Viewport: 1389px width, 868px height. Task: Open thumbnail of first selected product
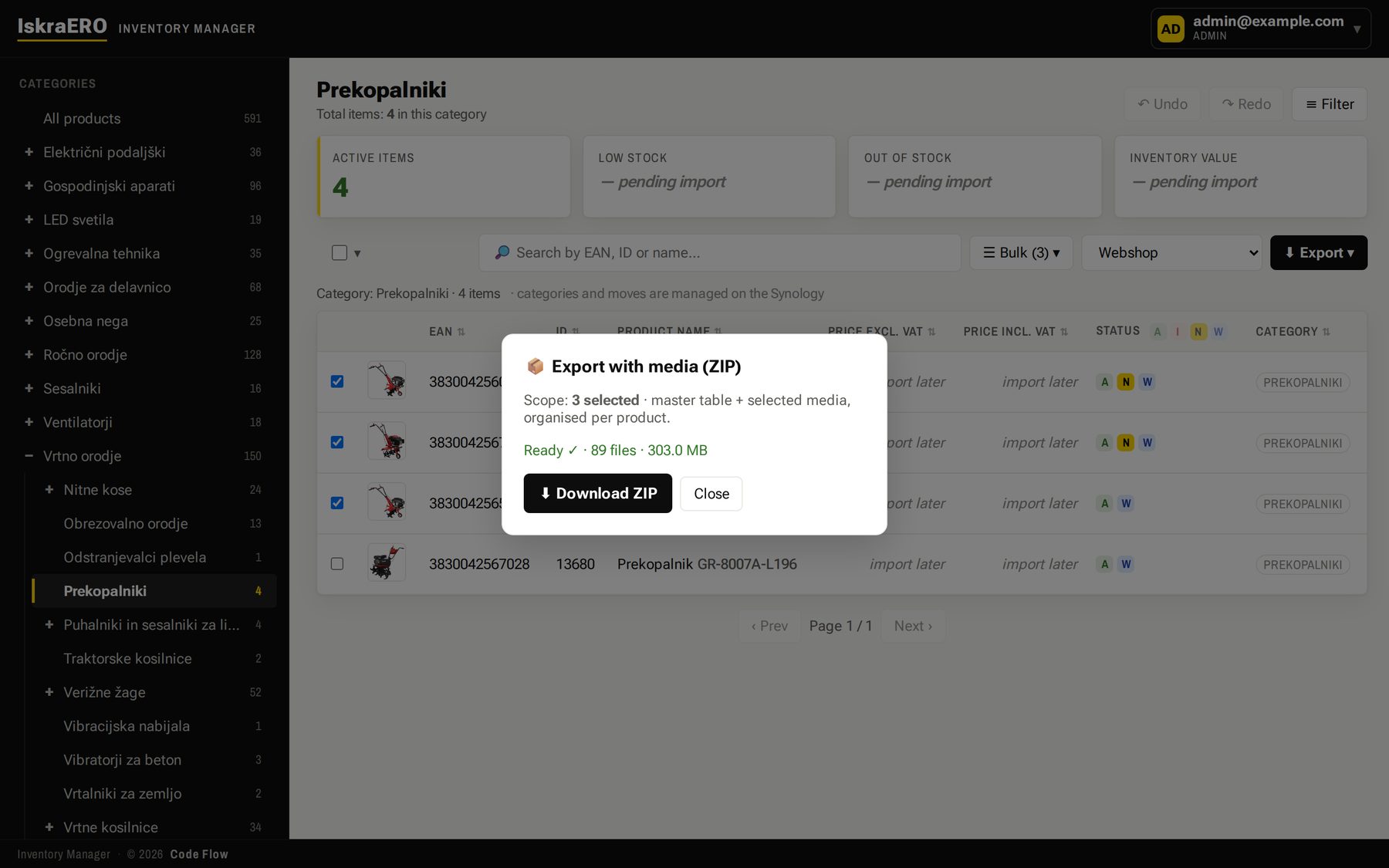pos(387,380)
